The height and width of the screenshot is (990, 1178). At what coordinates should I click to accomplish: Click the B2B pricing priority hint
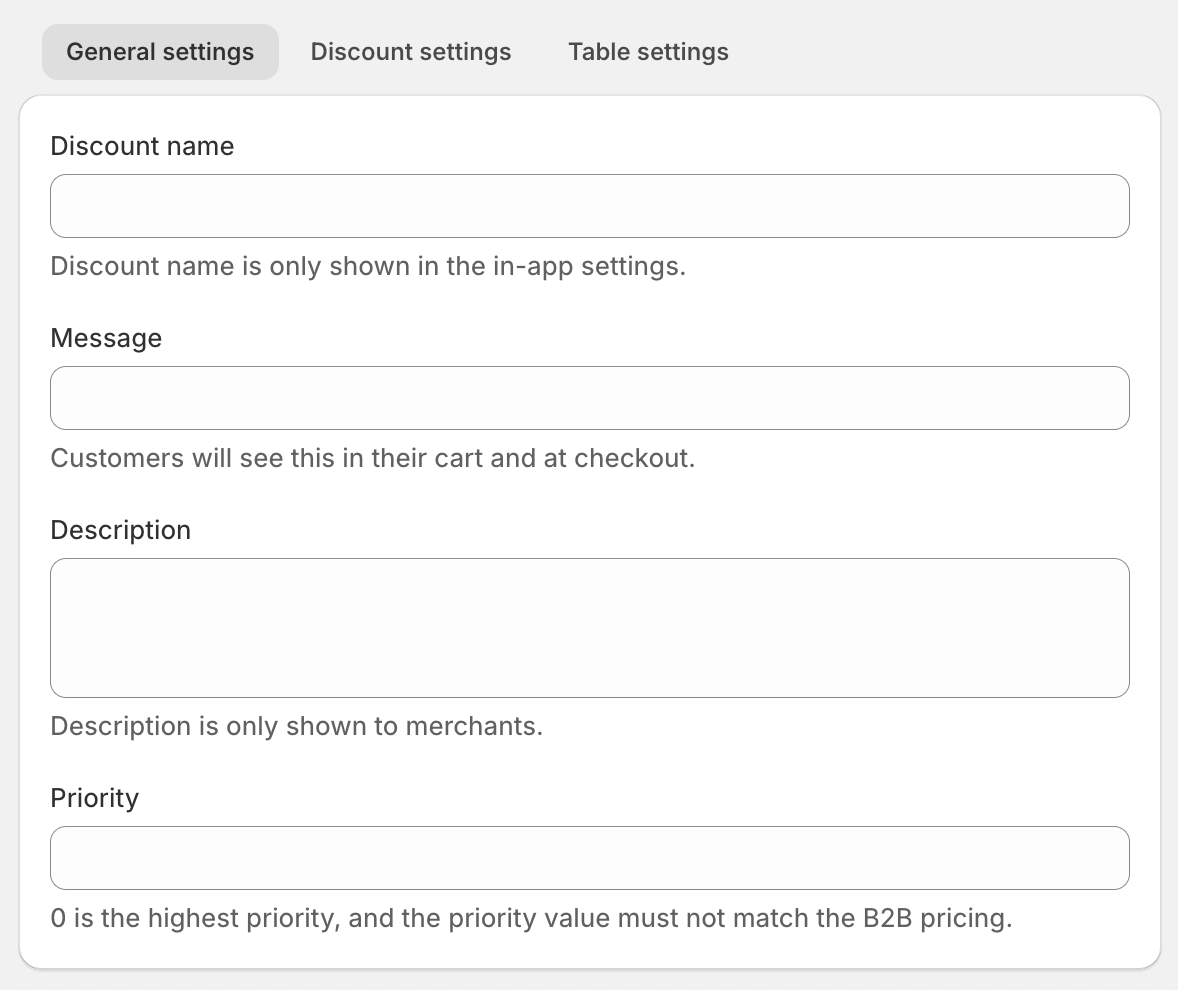click(x=531, y=918)
